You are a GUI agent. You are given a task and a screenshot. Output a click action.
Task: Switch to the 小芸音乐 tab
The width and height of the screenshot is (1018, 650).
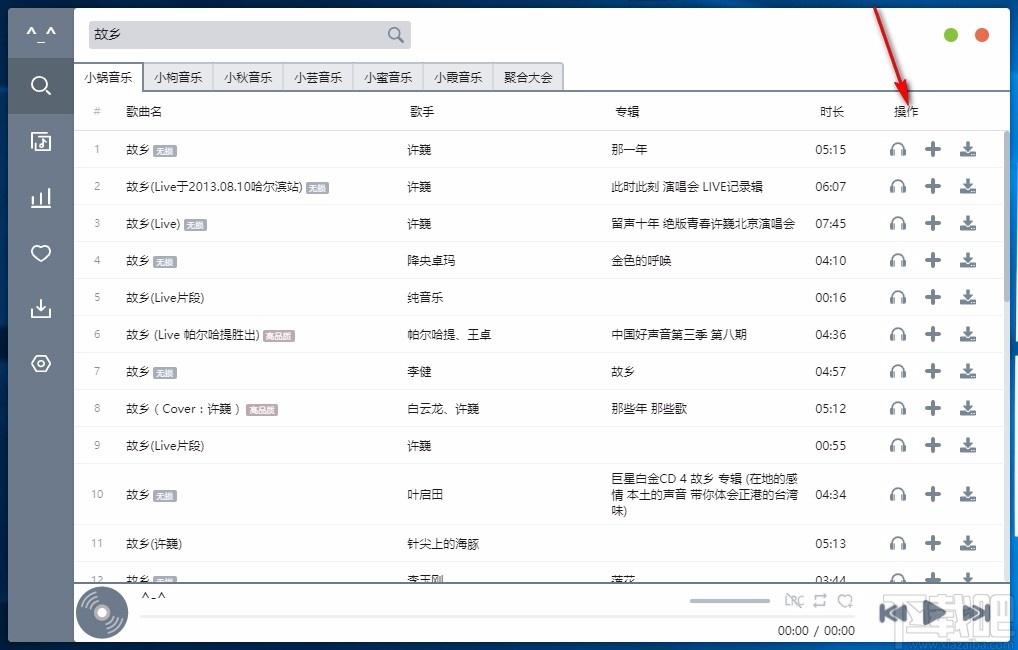coord(318,77)
